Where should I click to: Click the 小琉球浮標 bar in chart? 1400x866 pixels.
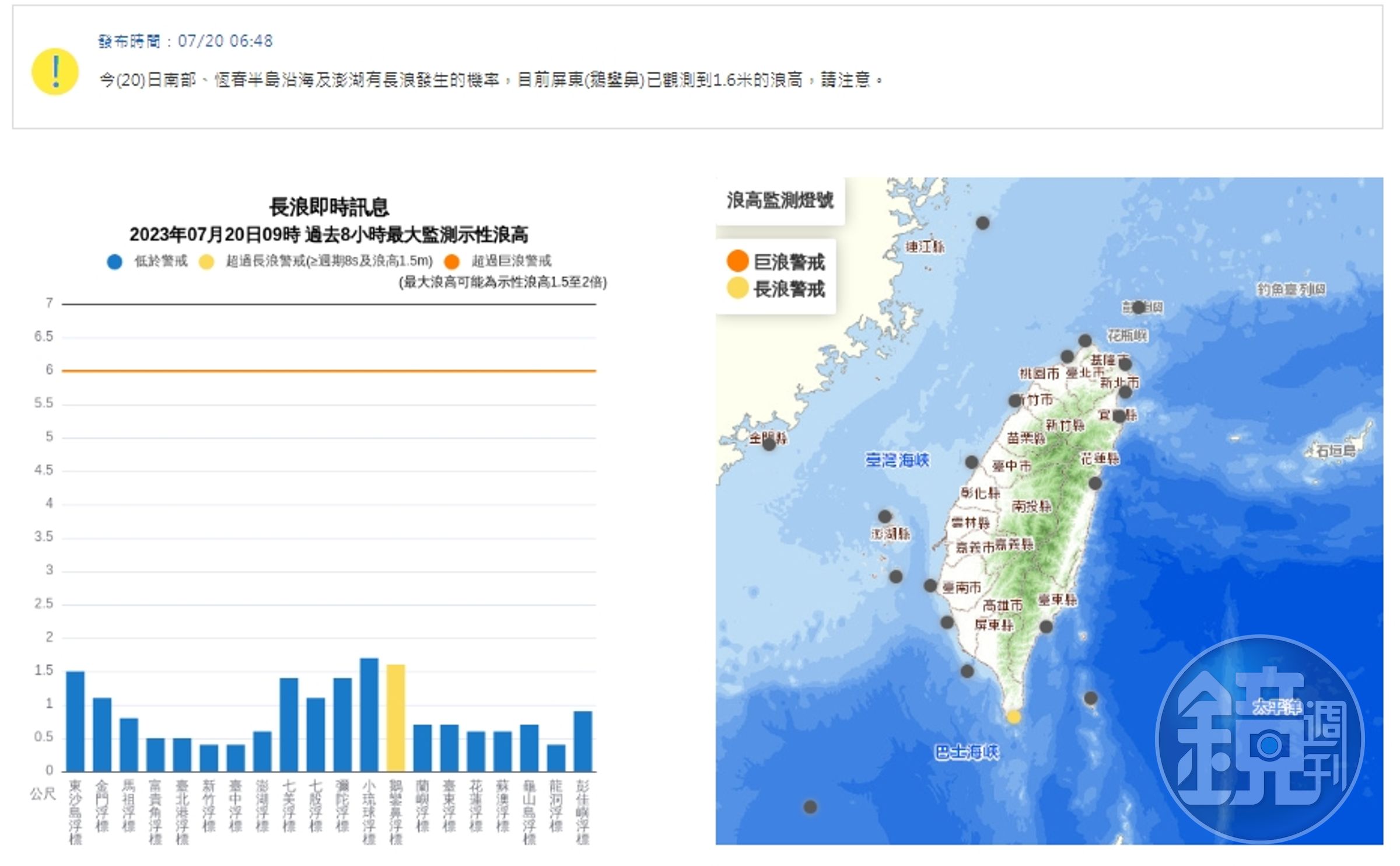click(369, 715)
